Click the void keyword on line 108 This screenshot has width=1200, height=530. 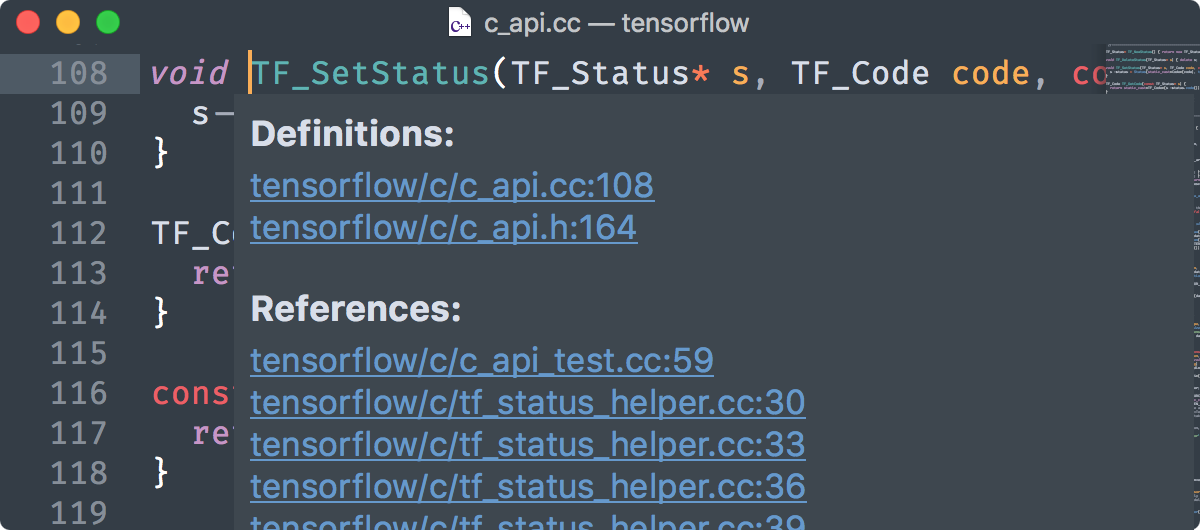click(x=190, y=73)
